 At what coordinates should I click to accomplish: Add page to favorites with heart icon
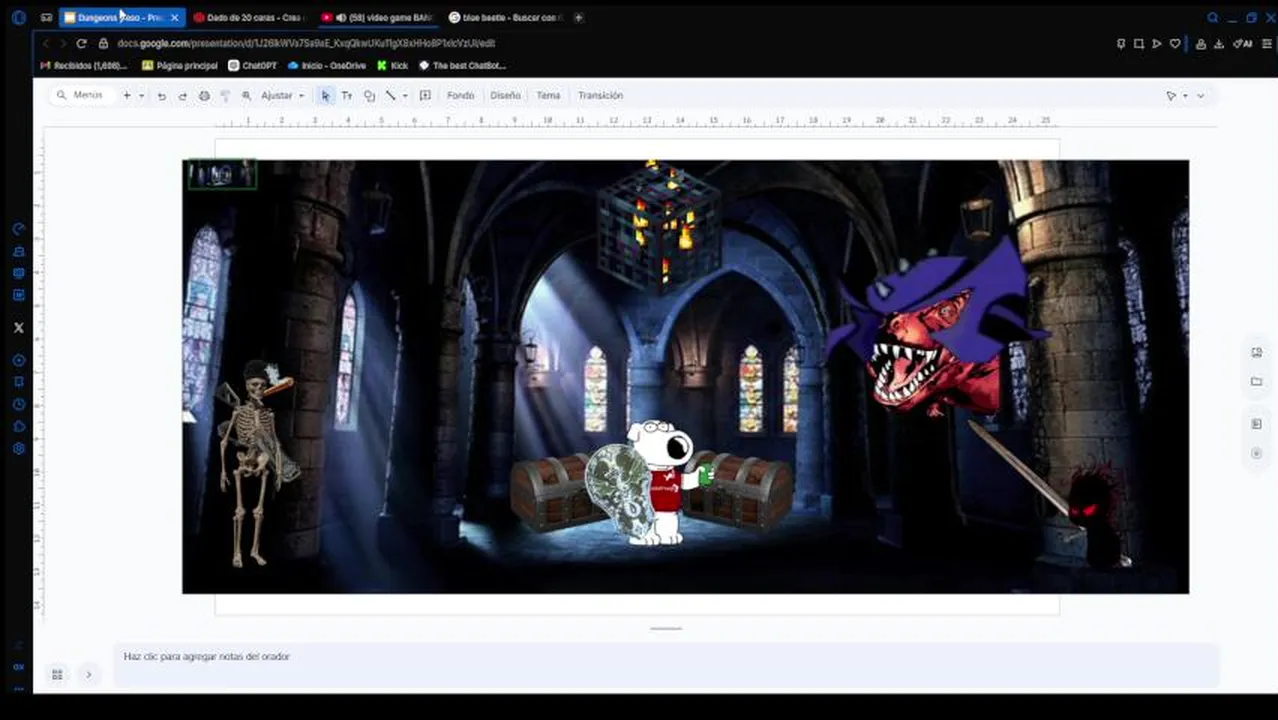[1175, 44]
